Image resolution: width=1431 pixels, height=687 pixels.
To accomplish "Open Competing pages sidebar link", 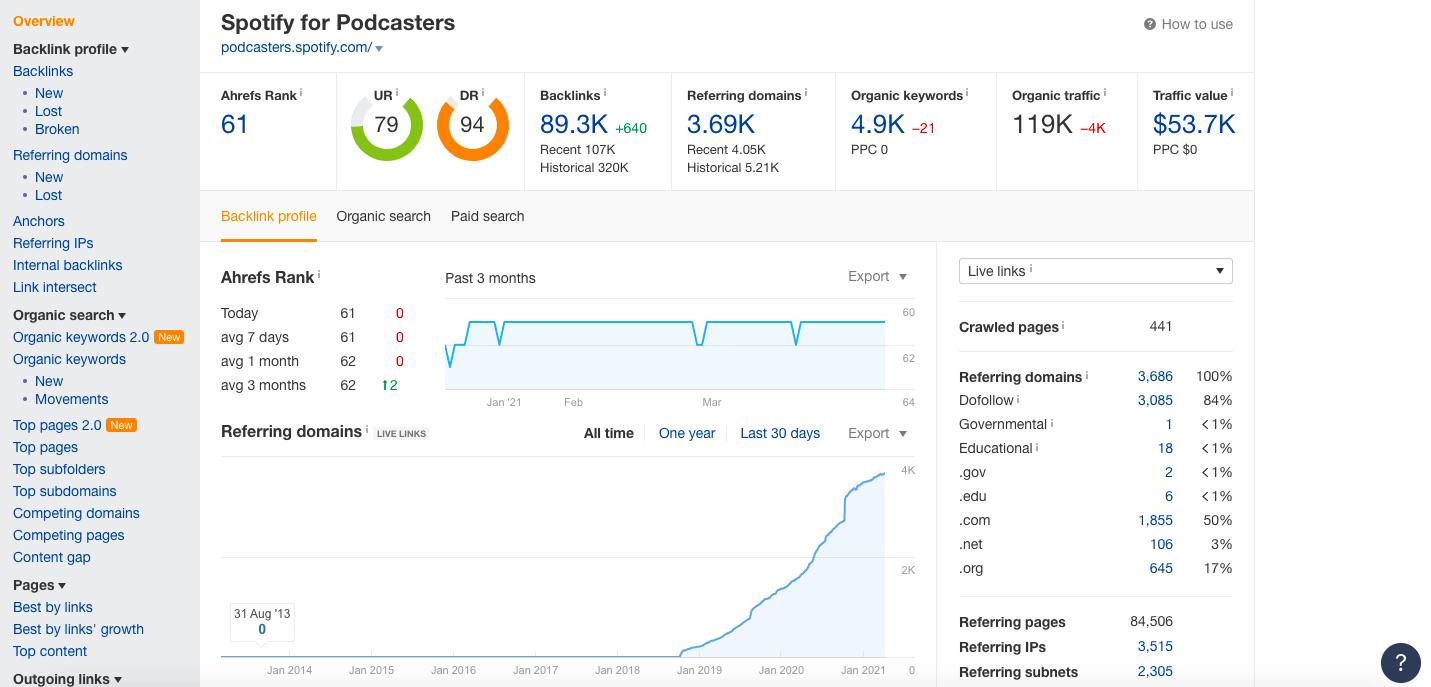I will tap(69, 535).
